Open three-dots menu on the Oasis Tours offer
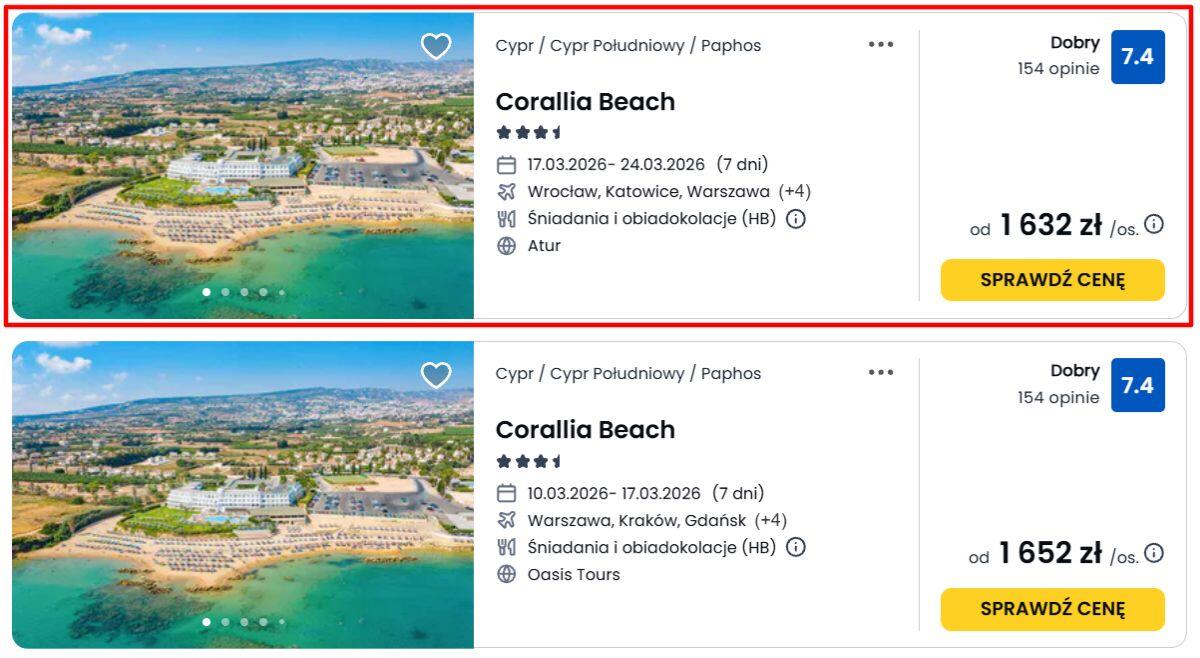Image resolution: width=1200 pixels, height=658 pixels. [x=881, y=372]
